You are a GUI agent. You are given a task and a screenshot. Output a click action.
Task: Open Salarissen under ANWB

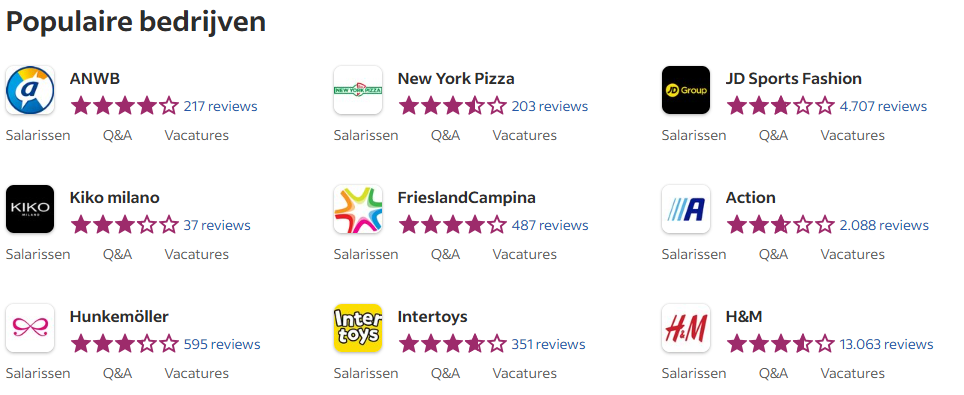pyautogui.click(x=38, y=135)
